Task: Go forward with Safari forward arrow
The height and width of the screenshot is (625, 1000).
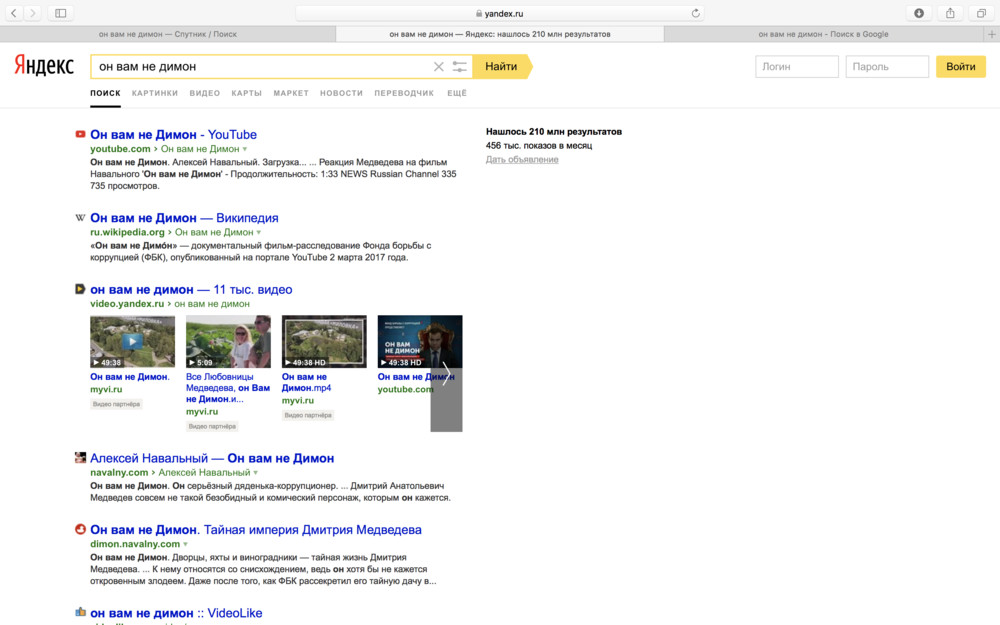Action: point(33,13)
